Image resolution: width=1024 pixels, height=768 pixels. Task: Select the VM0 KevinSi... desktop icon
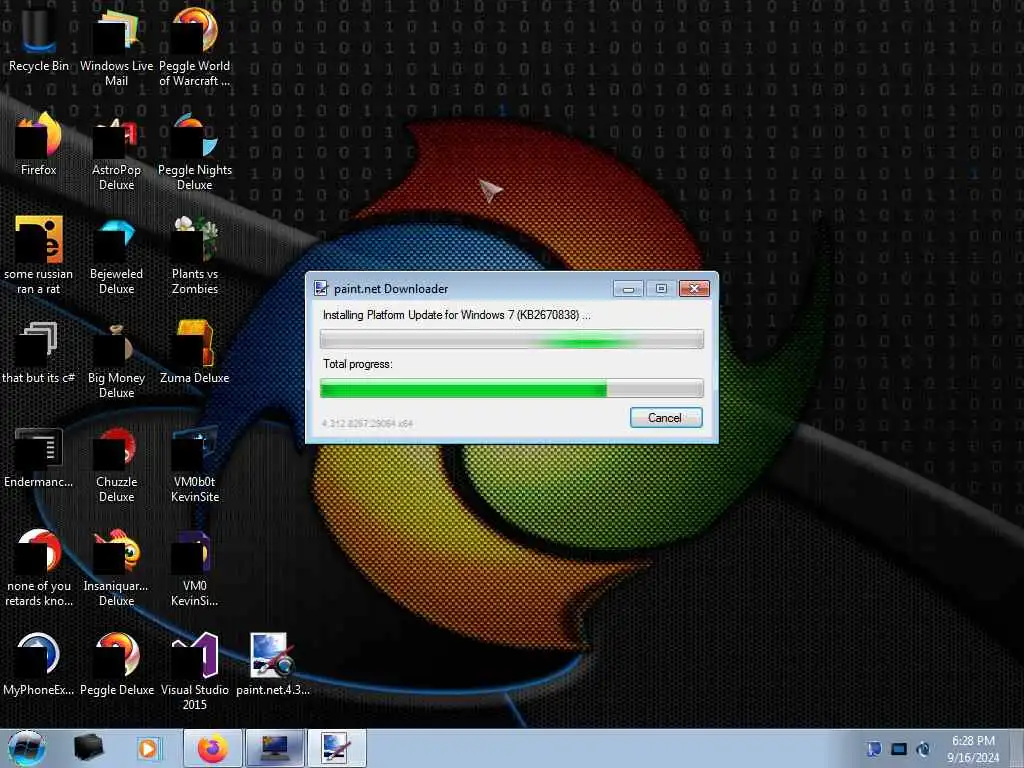[195, 567]
